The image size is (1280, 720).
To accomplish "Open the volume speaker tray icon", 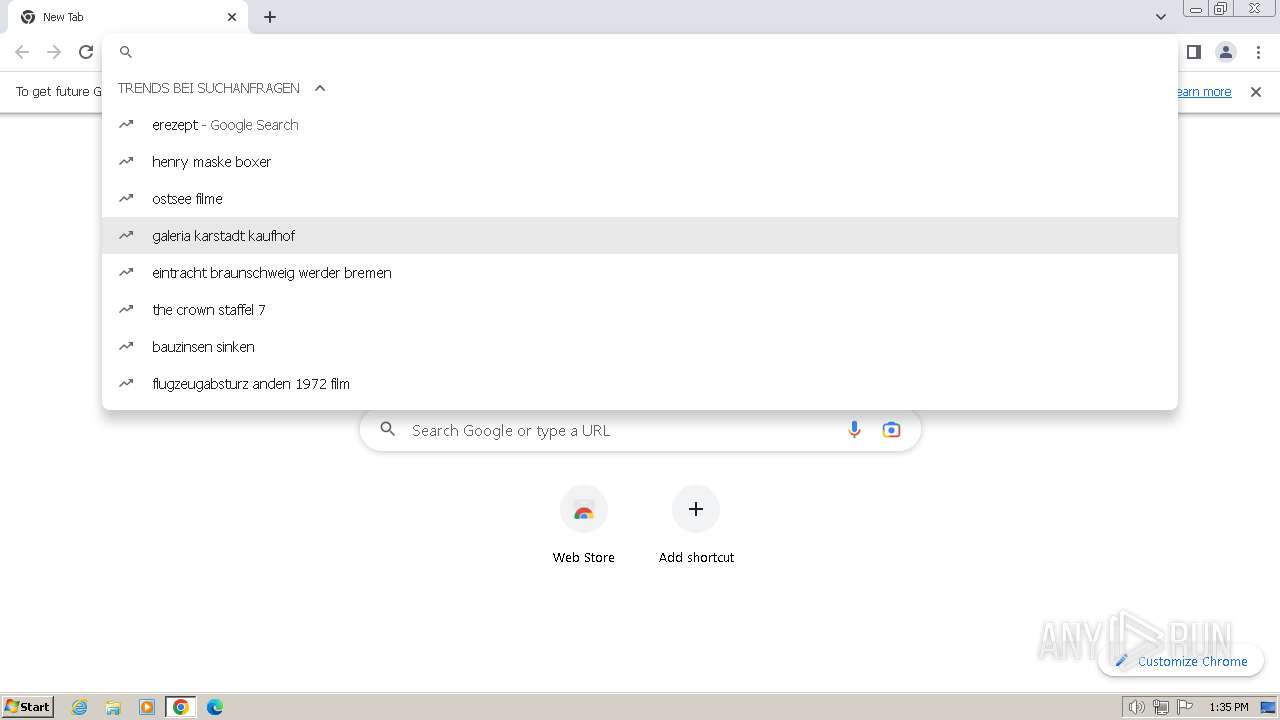I will pyautogui.click(x=1136, y=707).
